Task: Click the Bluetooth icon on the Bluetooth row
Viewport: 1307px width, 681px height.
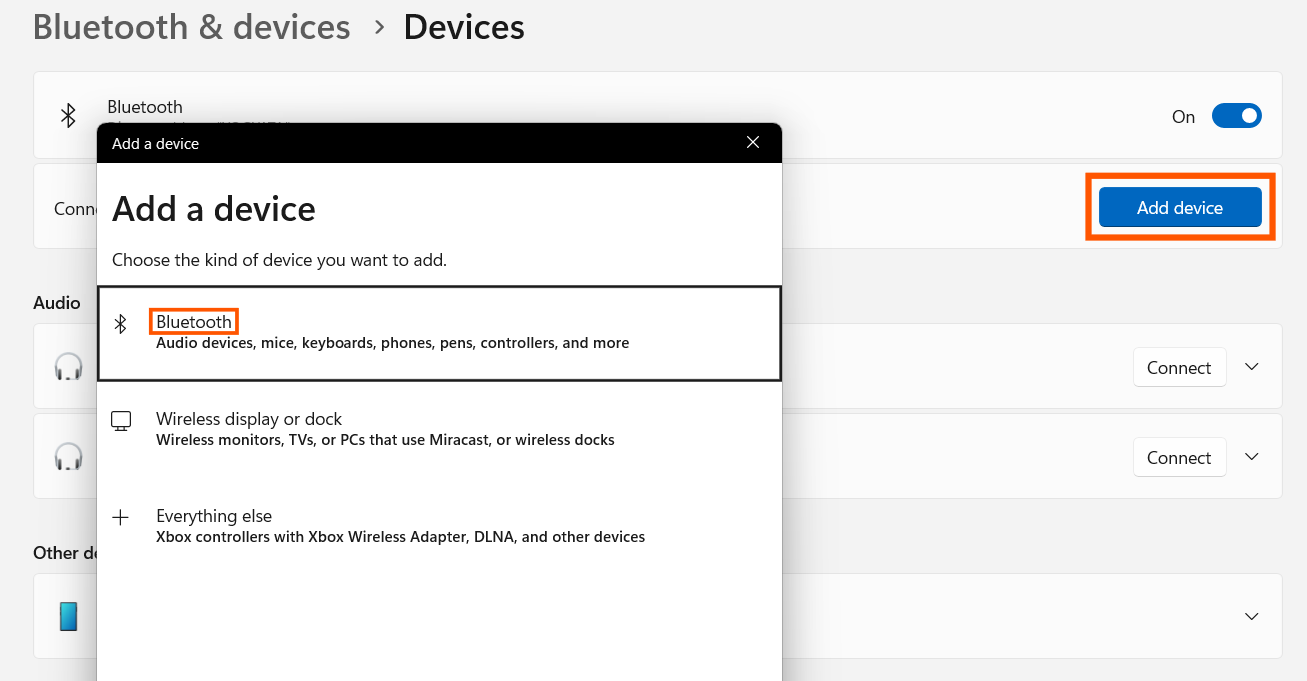Action: (67, 115)
